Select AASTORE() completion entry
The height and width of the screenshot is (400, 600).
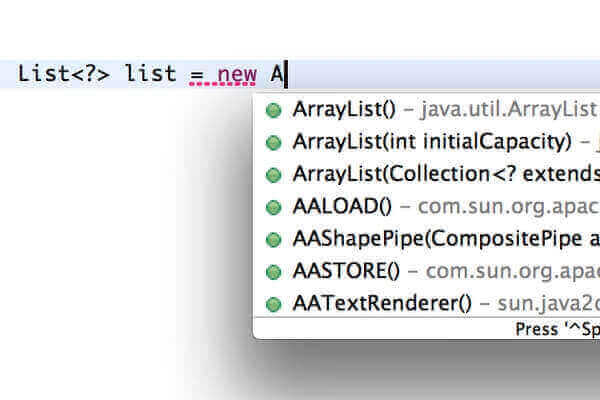(427, 271)
